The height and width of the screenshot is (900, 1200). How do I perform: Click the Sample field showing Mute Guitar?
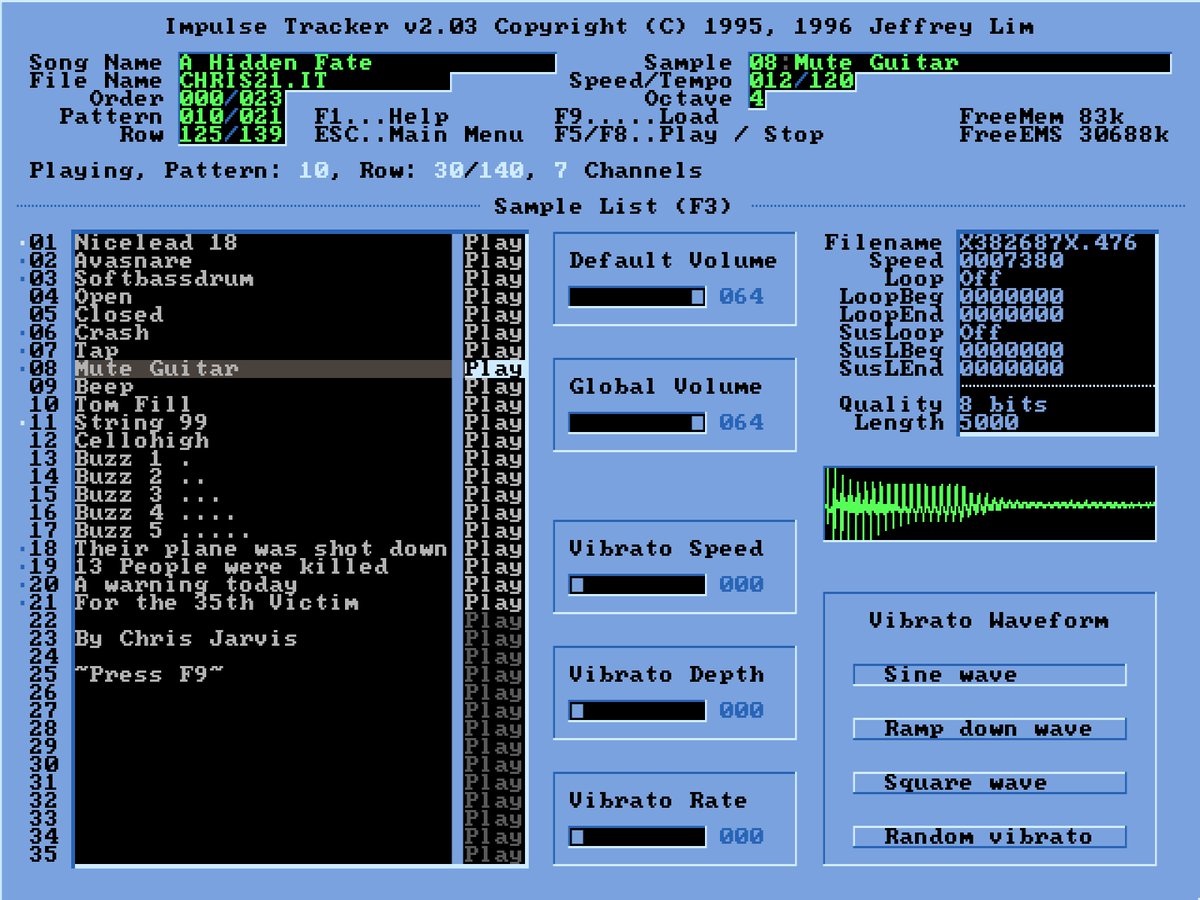point(959,63)
